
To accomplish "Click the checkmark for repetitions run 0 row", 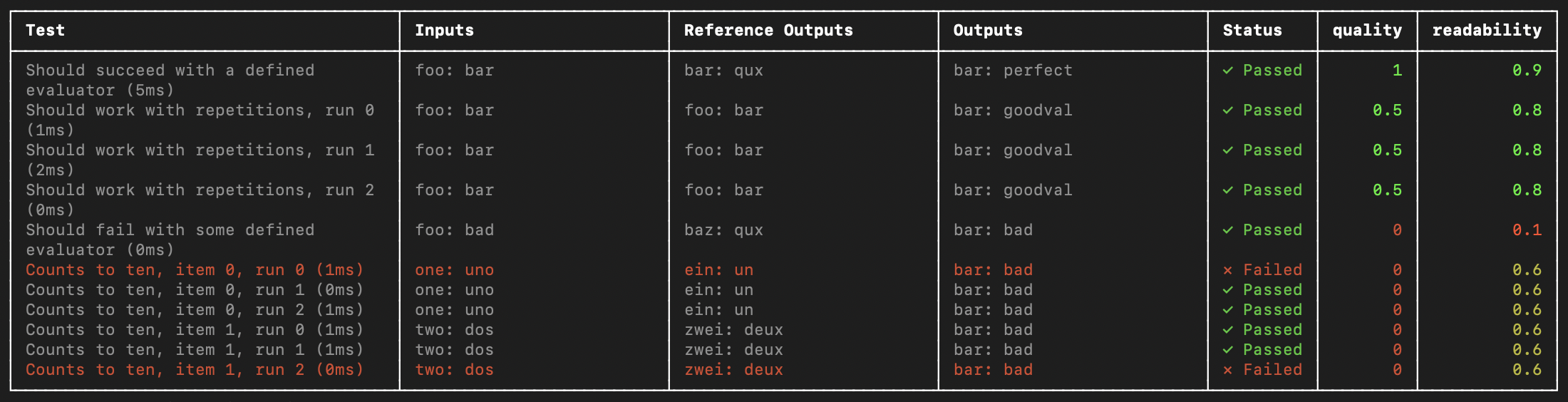I will click(1227, 110).
